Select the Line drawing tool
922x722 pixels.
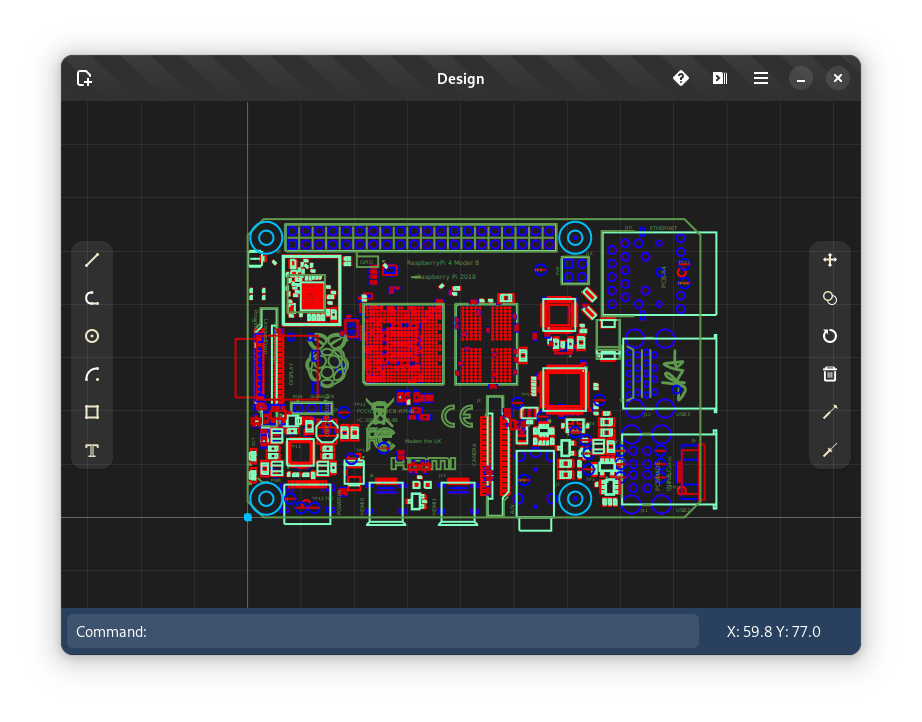92,260
